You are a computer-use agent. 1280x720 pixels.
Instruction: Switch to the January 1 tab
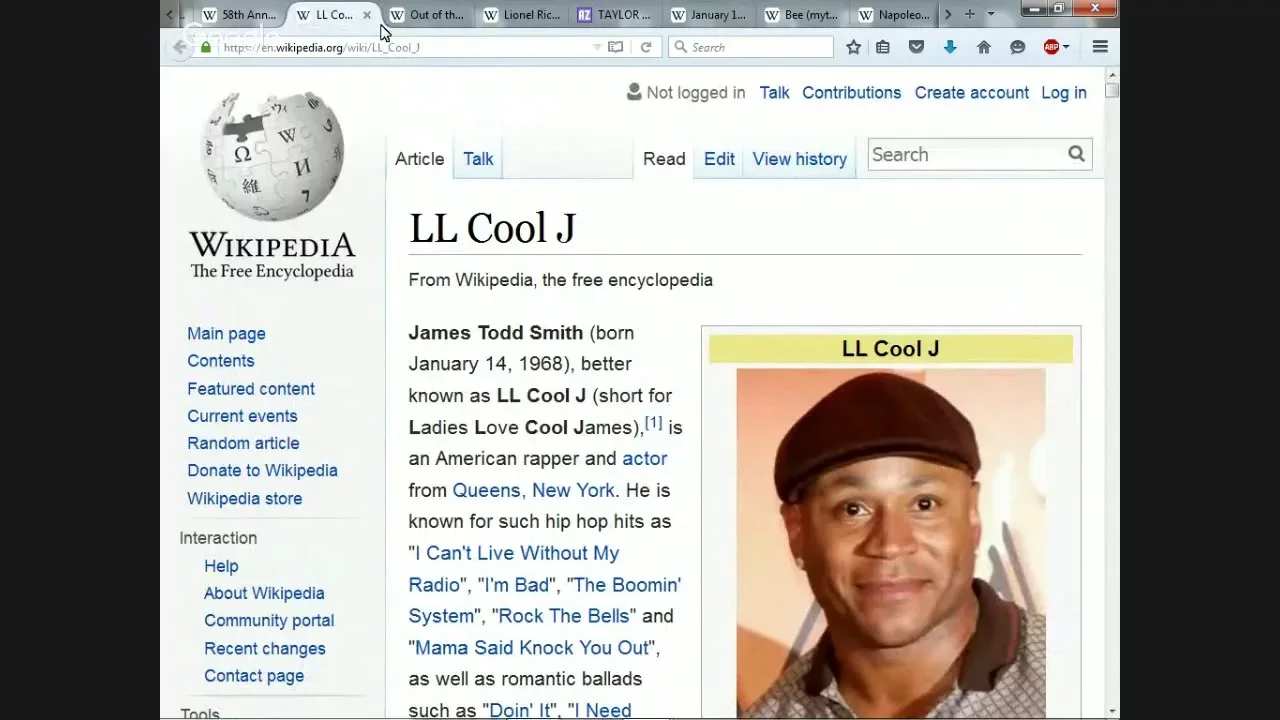tap(710, 15)
